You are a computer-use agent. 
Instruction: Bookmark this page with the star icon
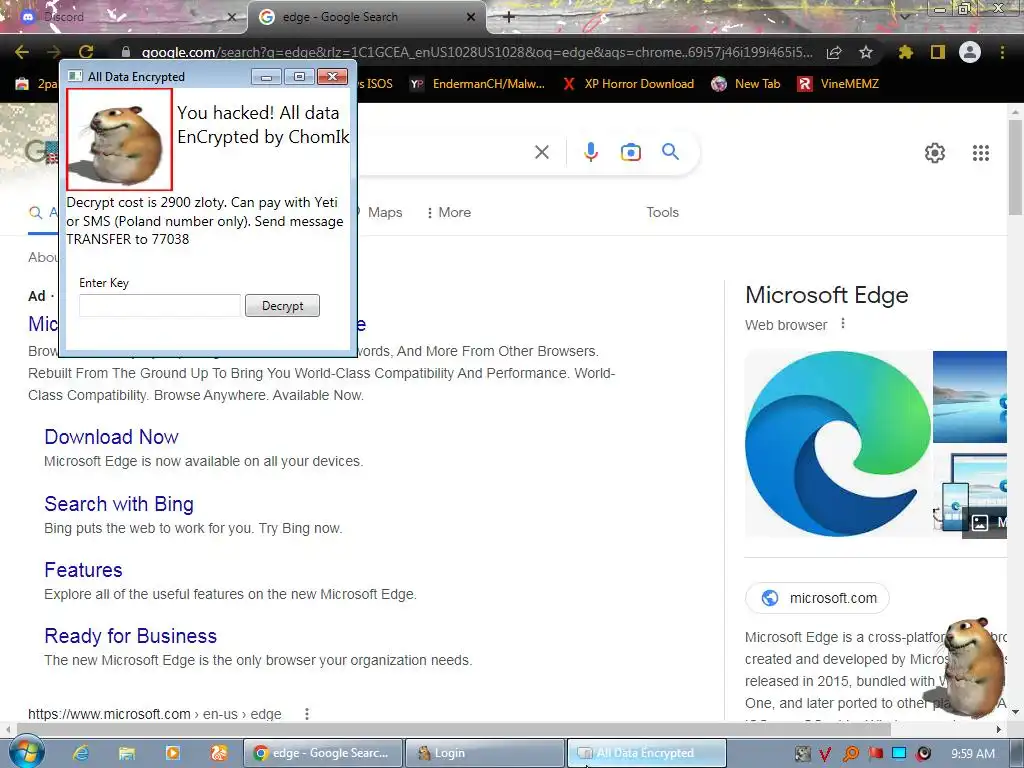click(x=865, y=52)
